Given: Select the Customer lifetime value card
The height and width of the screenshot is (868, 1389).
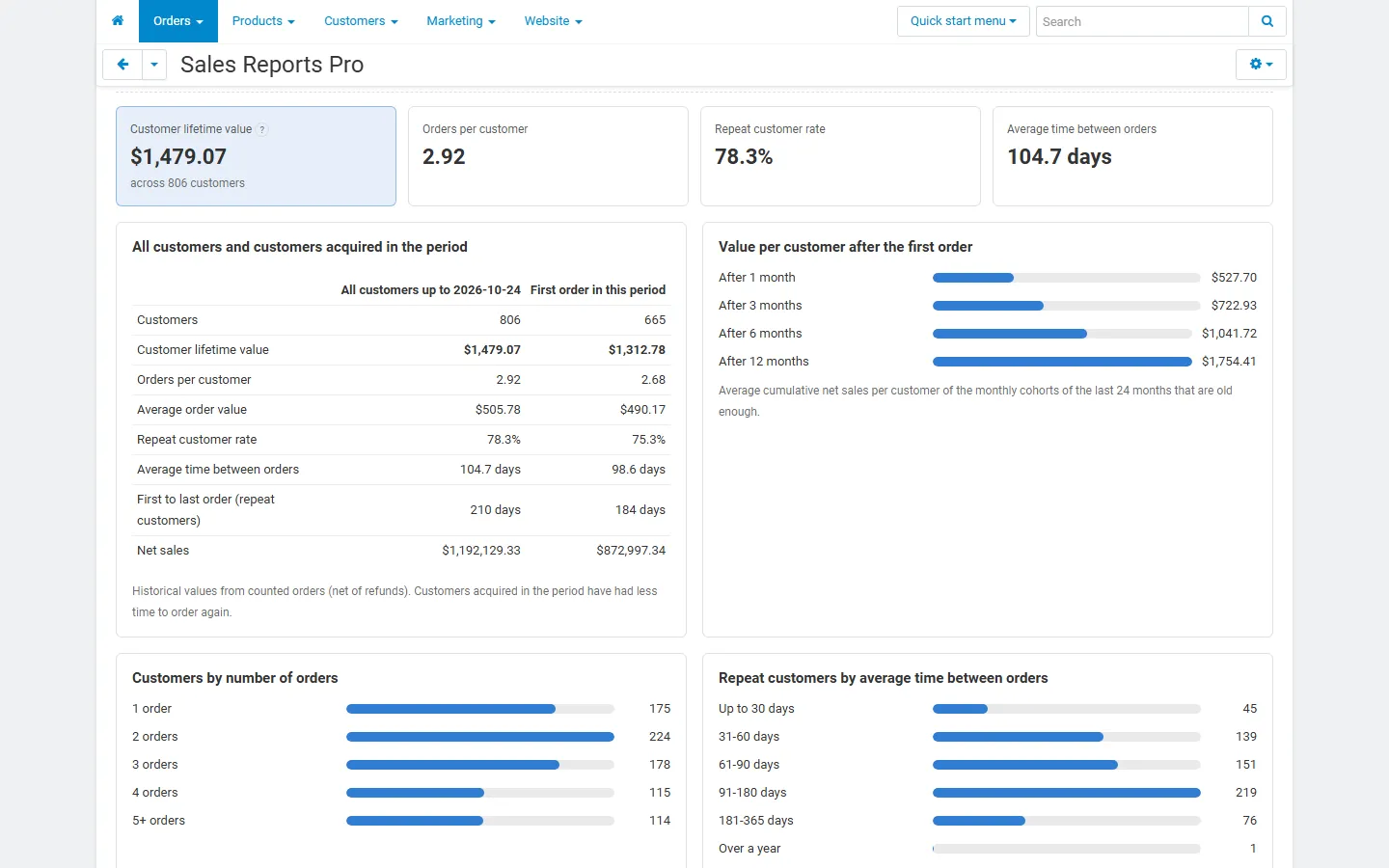Looking at the screenshot, I should (x=256, y=156).
